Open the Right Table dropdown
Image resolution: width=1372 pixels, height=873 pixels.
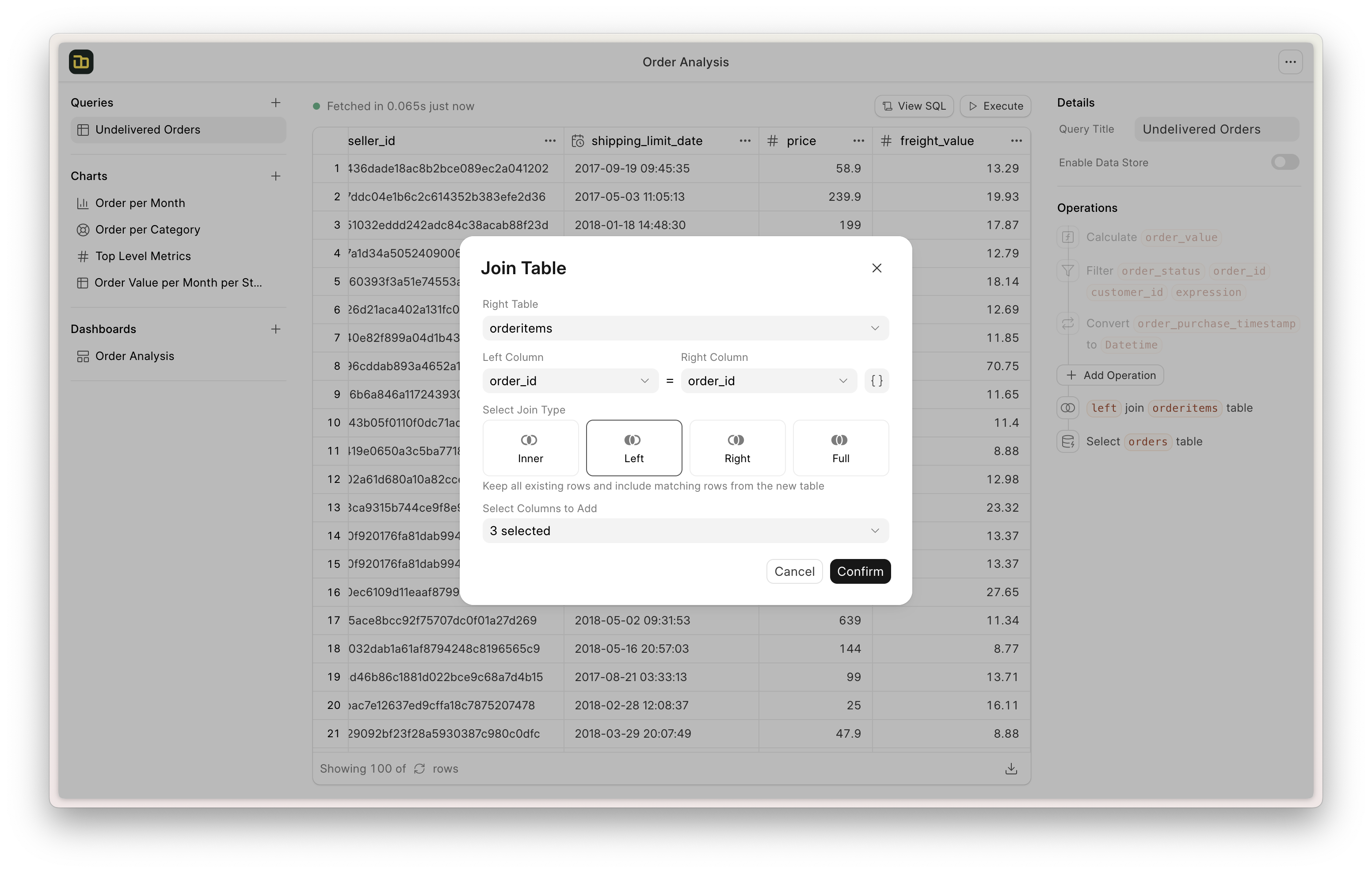coord(685,328)
